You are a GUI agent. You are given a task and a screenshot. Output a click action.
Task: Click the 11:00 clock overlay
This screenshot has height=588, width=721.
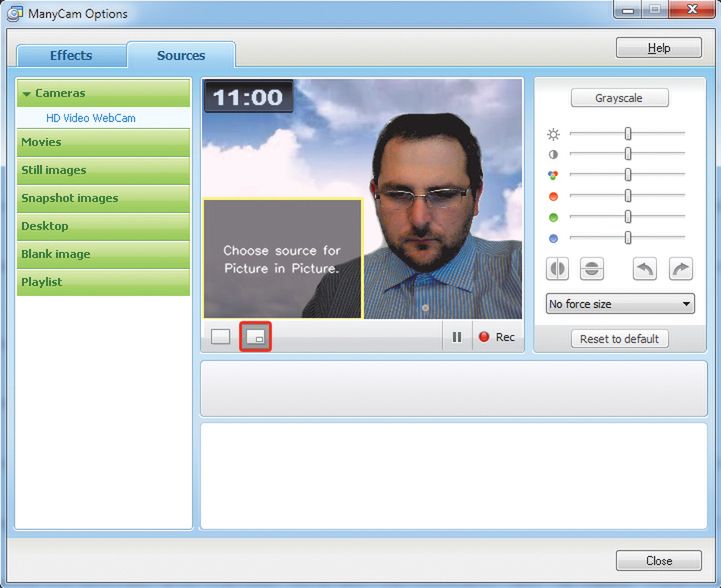pyautogui.click(x=248, y=97)
